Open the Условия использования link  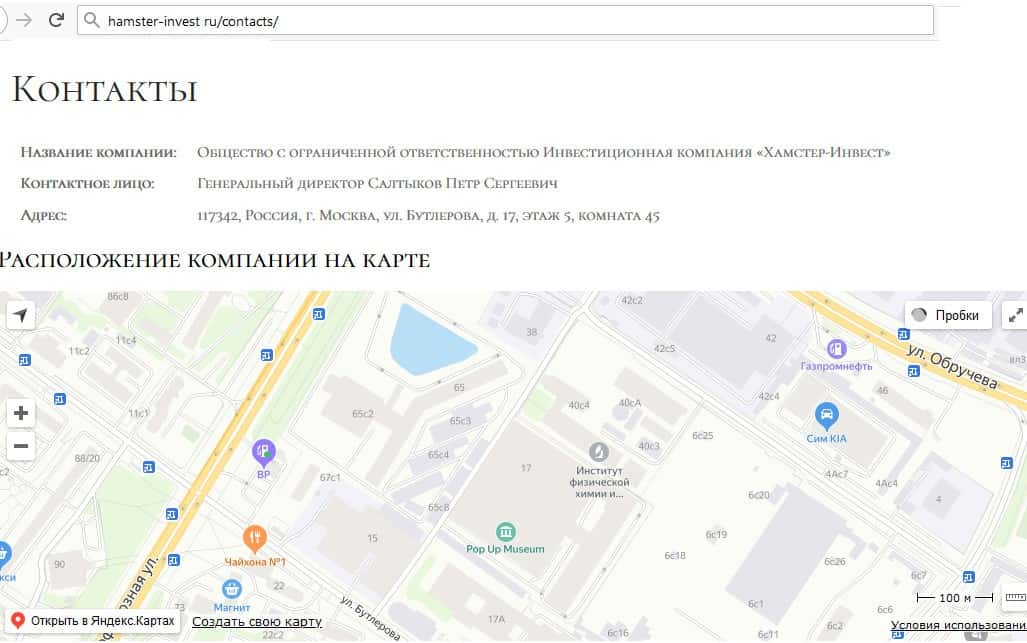tap(958, 625)
